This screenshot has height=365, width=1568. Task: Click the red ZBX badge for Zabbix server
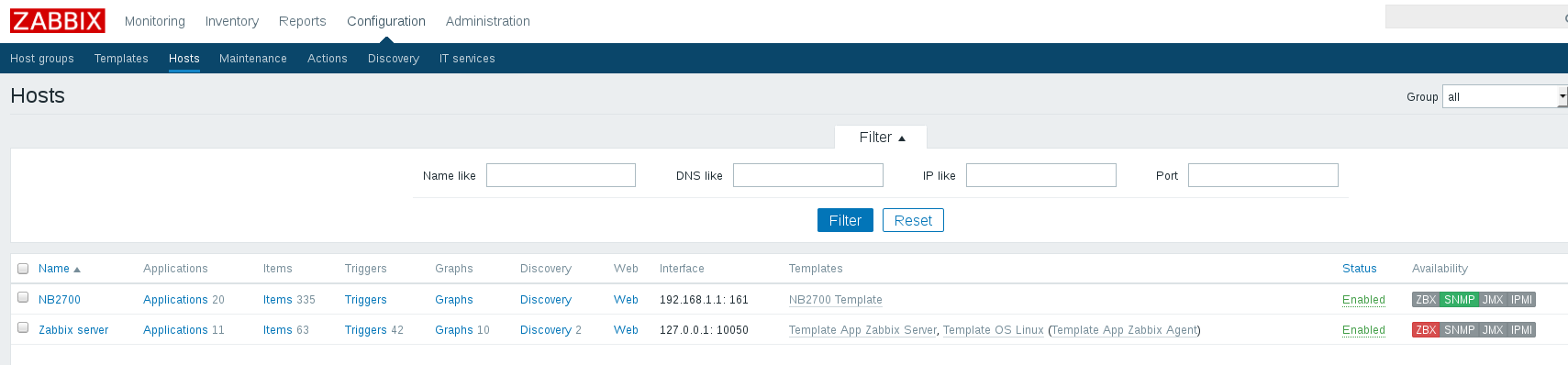(1426, 330)
